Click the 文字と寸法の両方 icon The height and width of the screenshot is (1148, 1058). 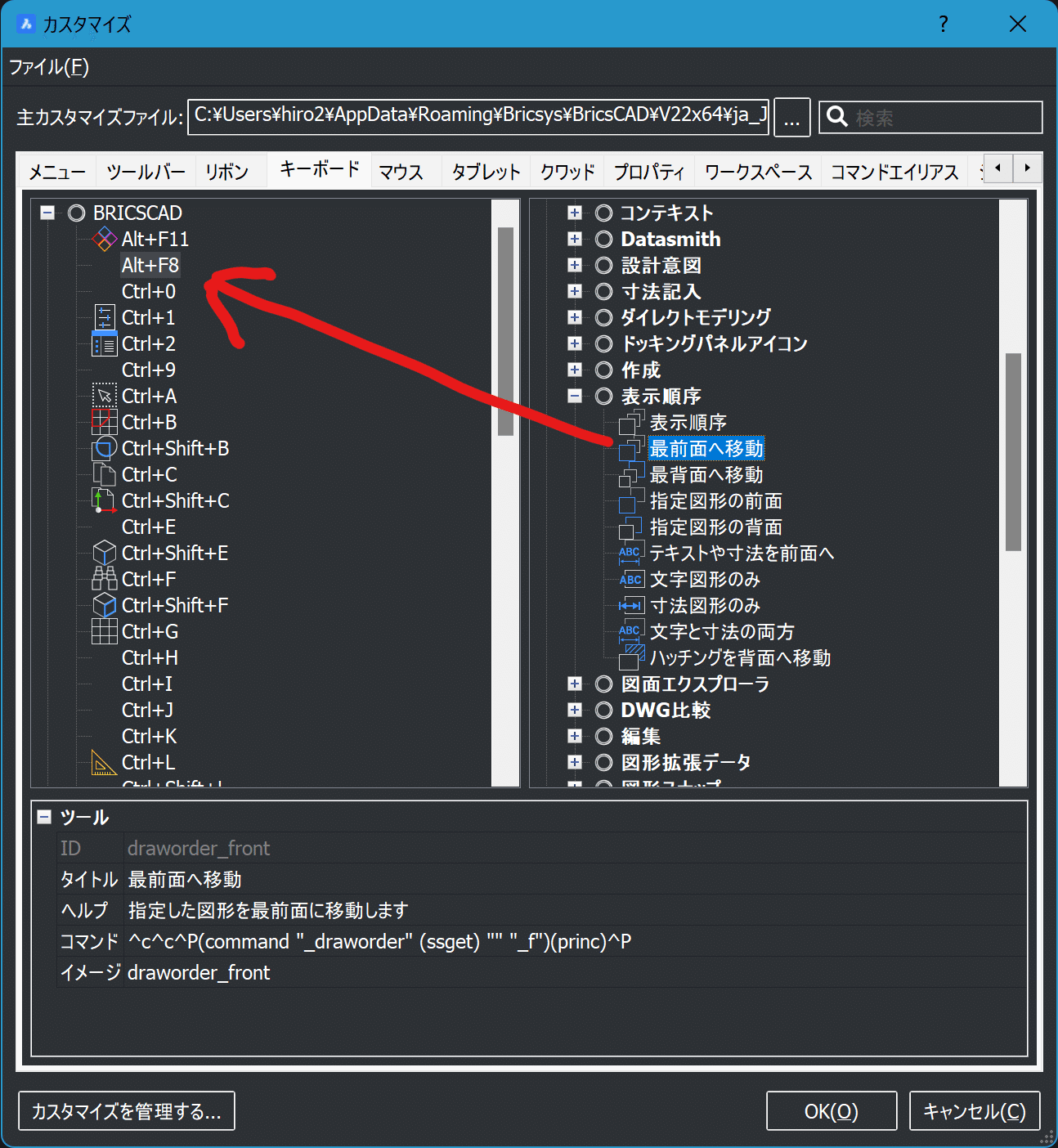[631, 631]
